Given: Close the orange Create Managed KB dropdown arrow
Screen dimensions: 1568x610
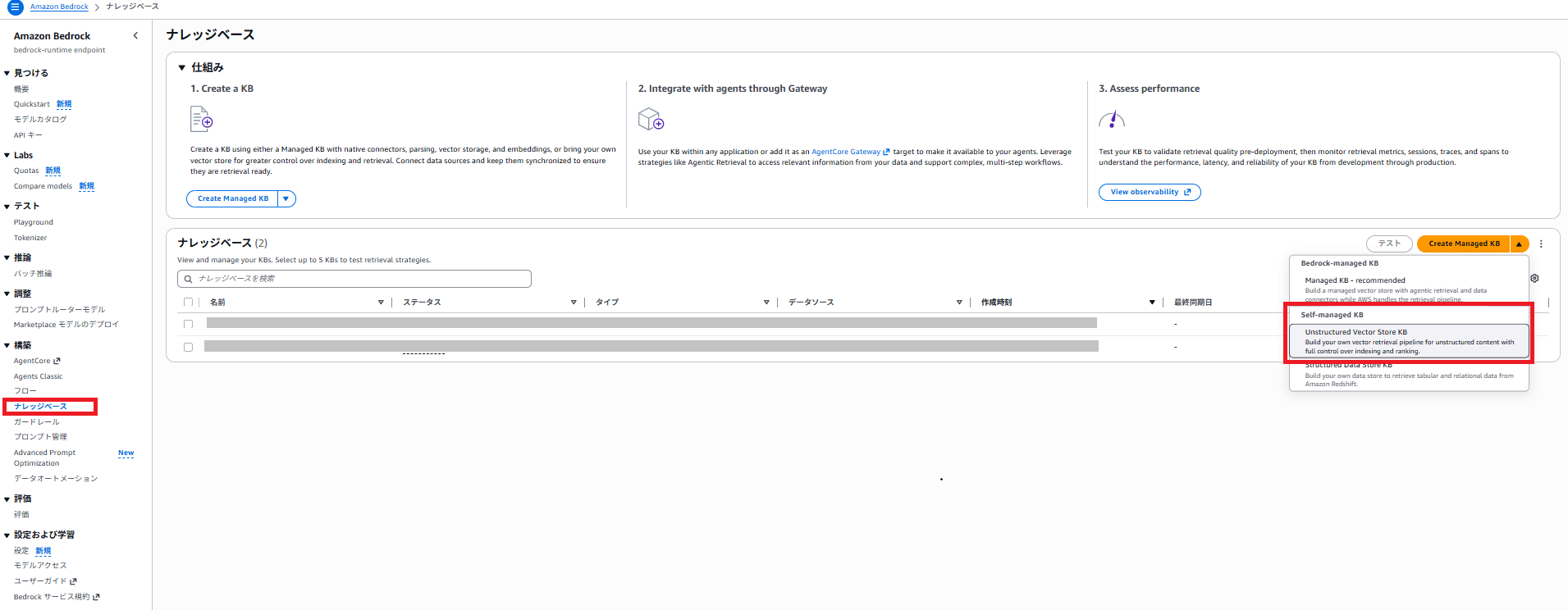Looking at the screenshot, I should pyautogui.click(x=1519, y=244).
